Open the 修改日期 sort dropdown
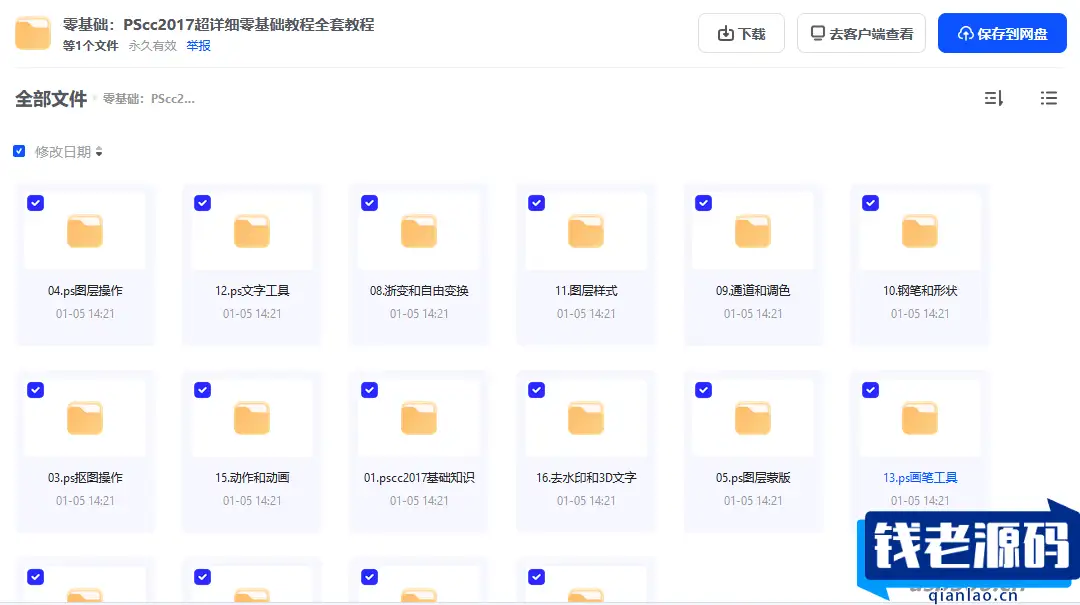The width and height of the screenshot is (1080, 605). click(69, 152)
